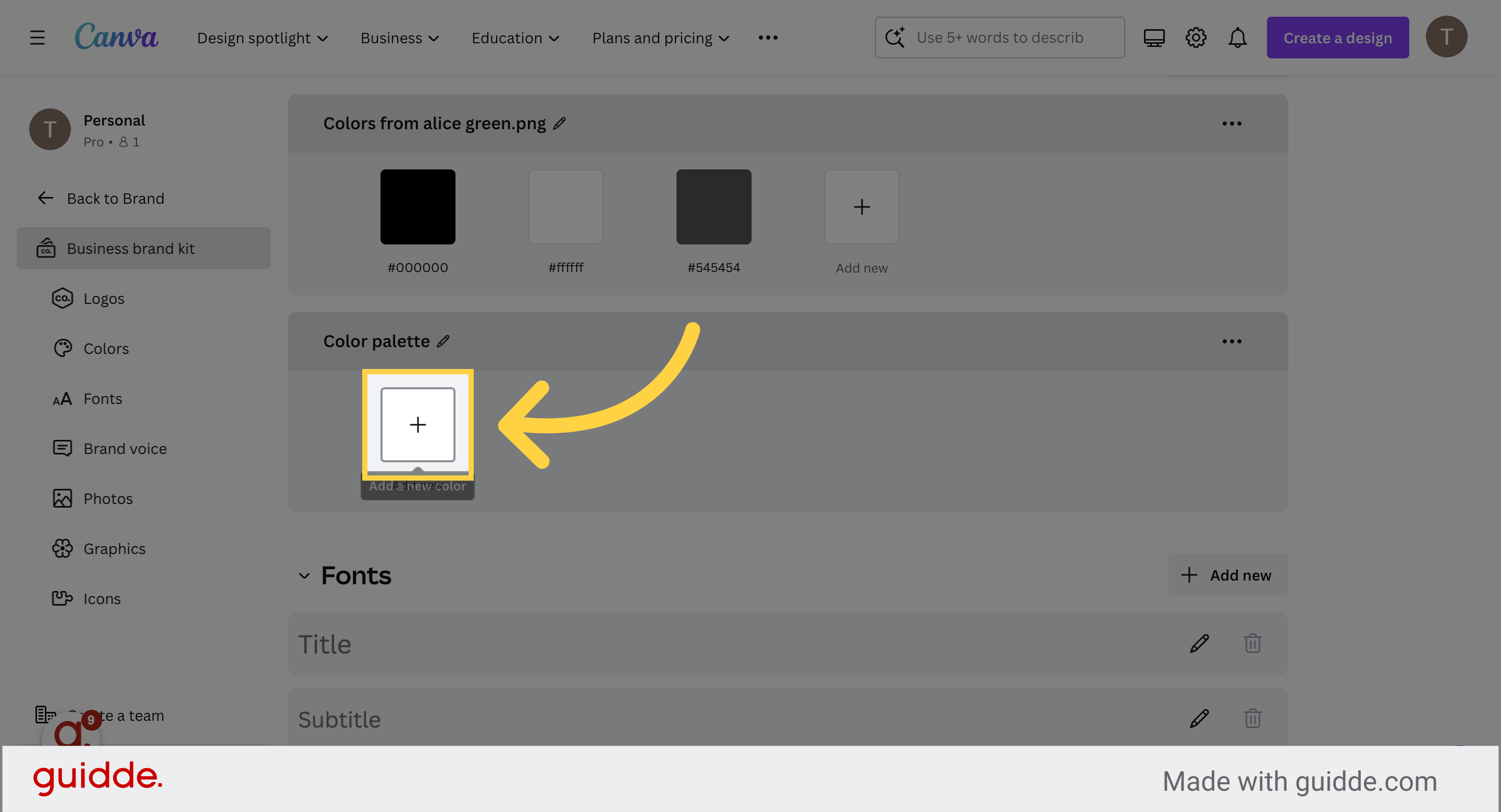This screenshot has height=812, width=1501.
Task: Expand the Design spotlight dropdown
Action: pyautogui.click(x=263, y=38)
